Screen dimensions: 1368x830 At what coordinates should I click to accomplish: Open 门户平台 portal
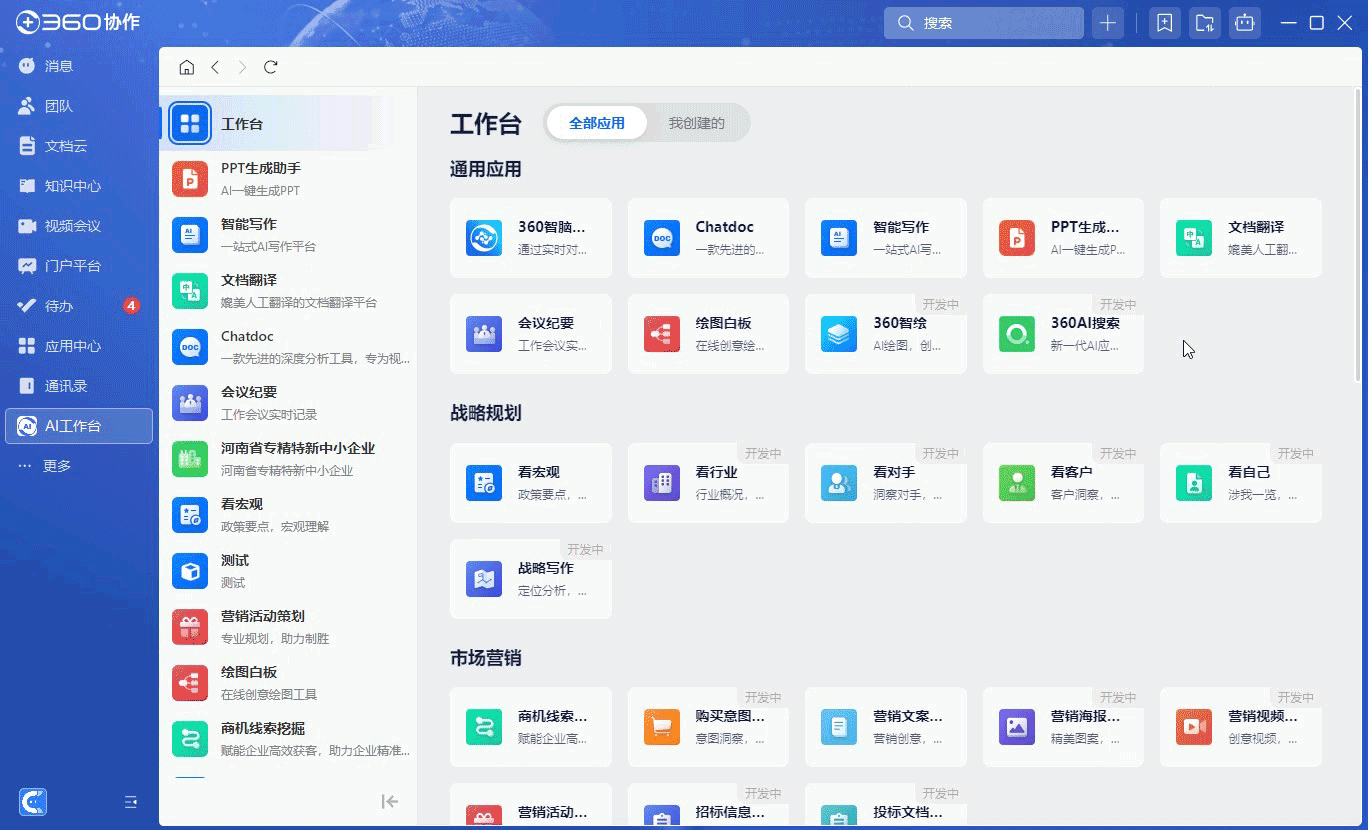click(78, 266)
